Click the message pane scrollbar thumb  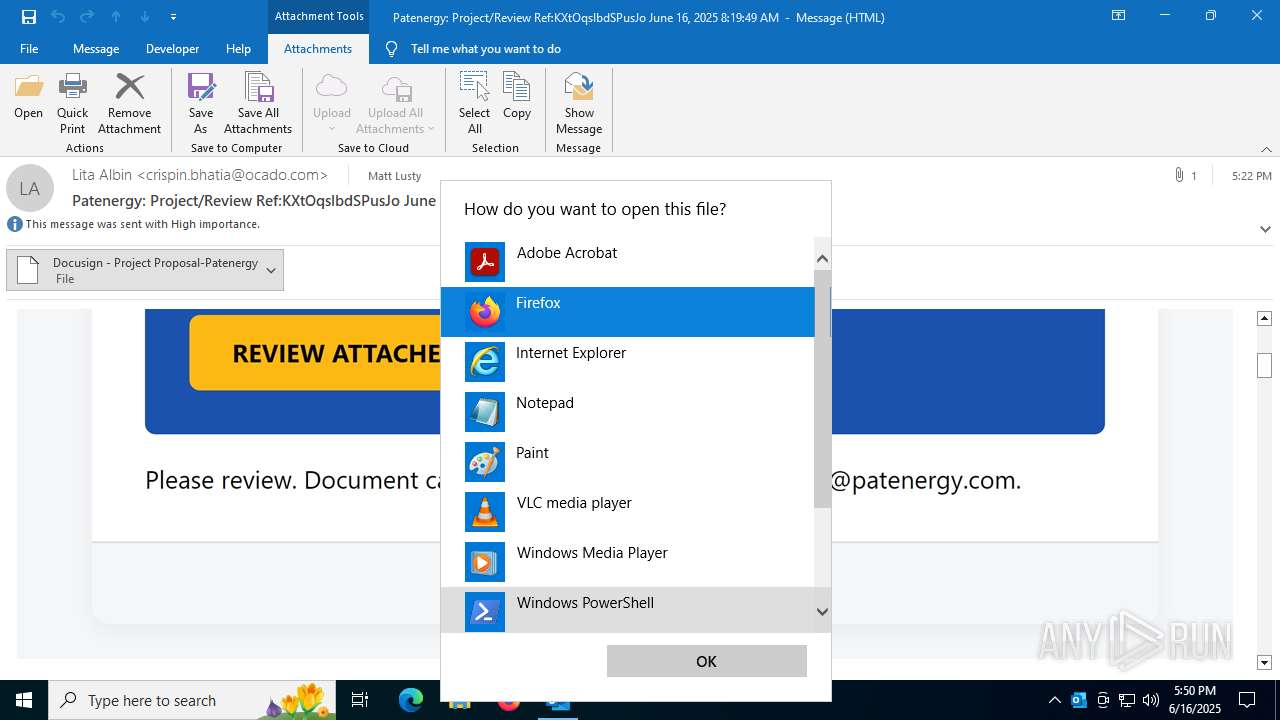(1264, 365)
